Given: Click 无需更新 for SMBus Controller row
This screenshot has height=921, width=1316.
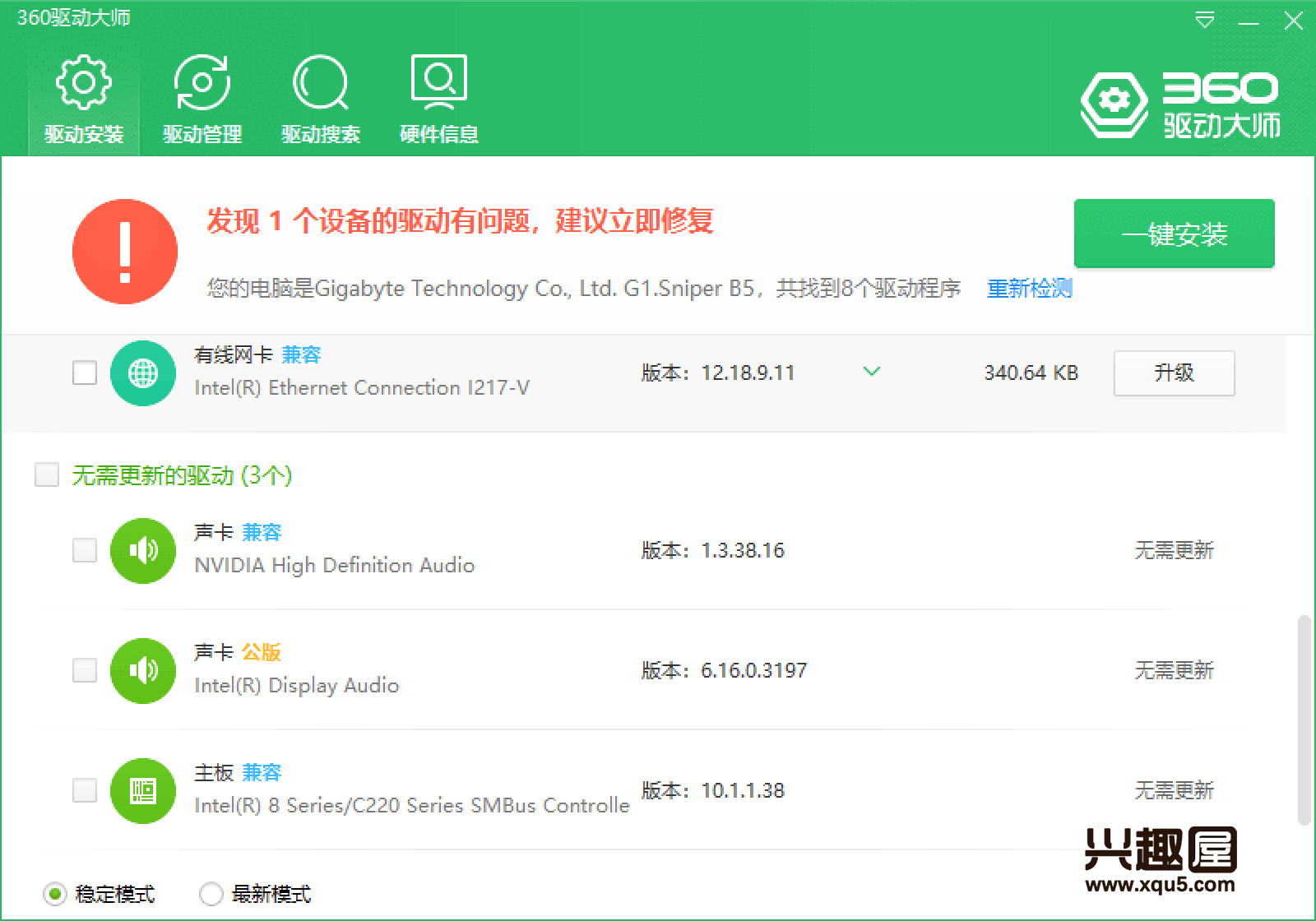Looking at the screenshot, I should [1175, 790].
